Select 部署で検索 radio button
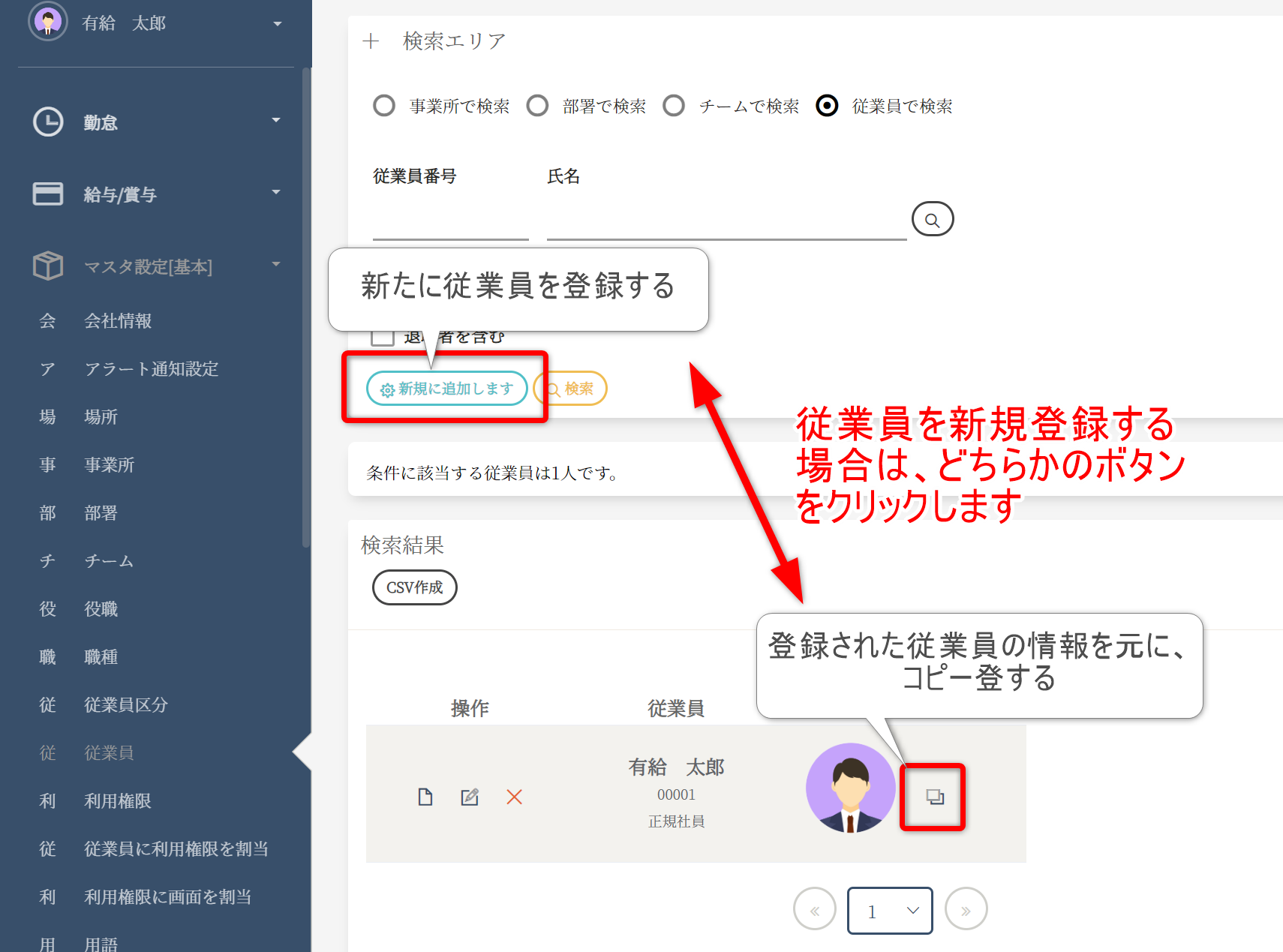This screenshot has height=952, width=1283. [537, 106]
